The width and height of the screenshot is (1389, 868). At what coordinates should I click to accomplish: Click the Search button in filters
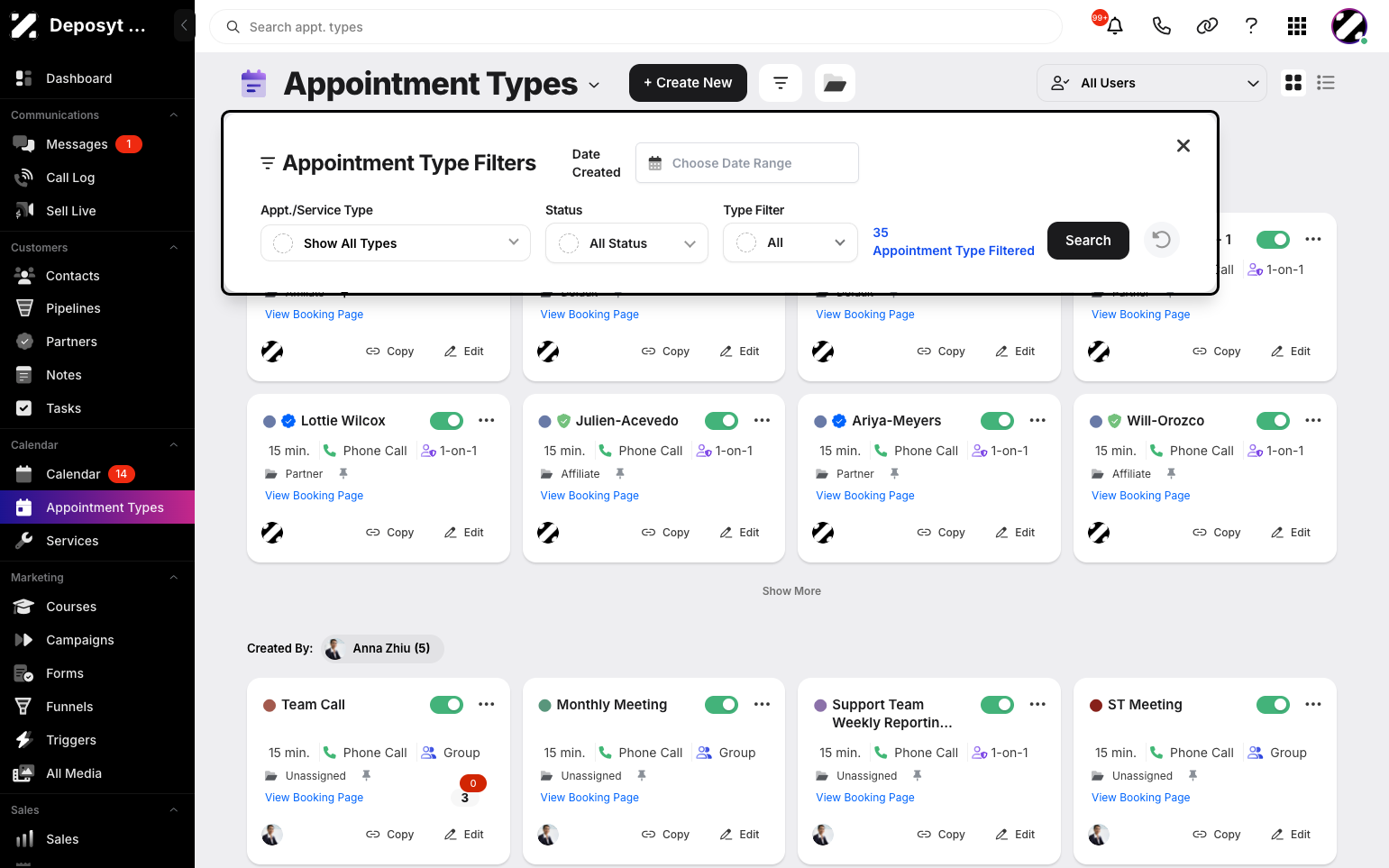coord(1088,241)
